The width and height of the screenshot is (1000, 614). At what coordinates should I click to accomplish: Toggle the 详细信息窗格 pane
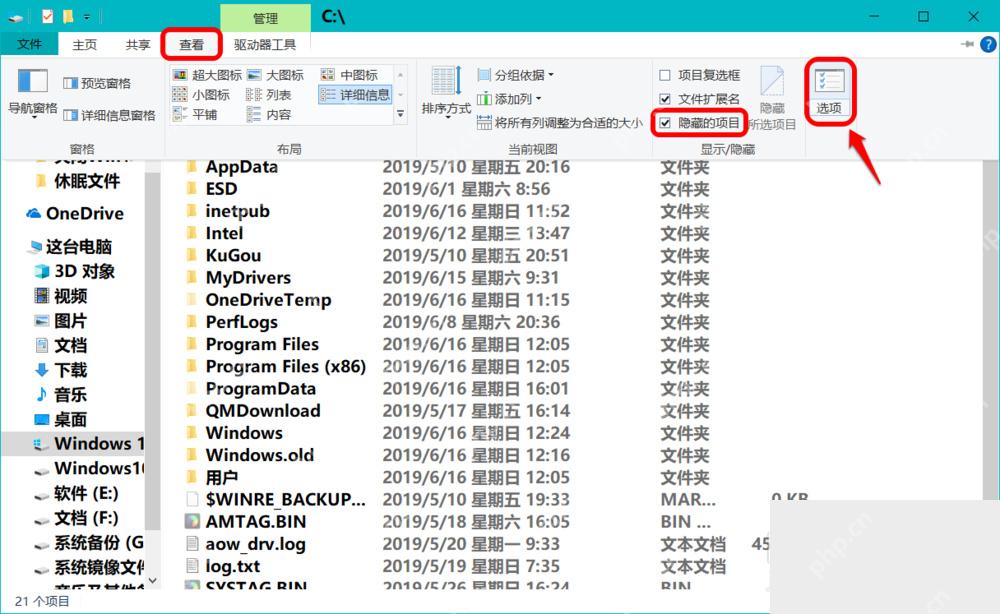point(109,115)
